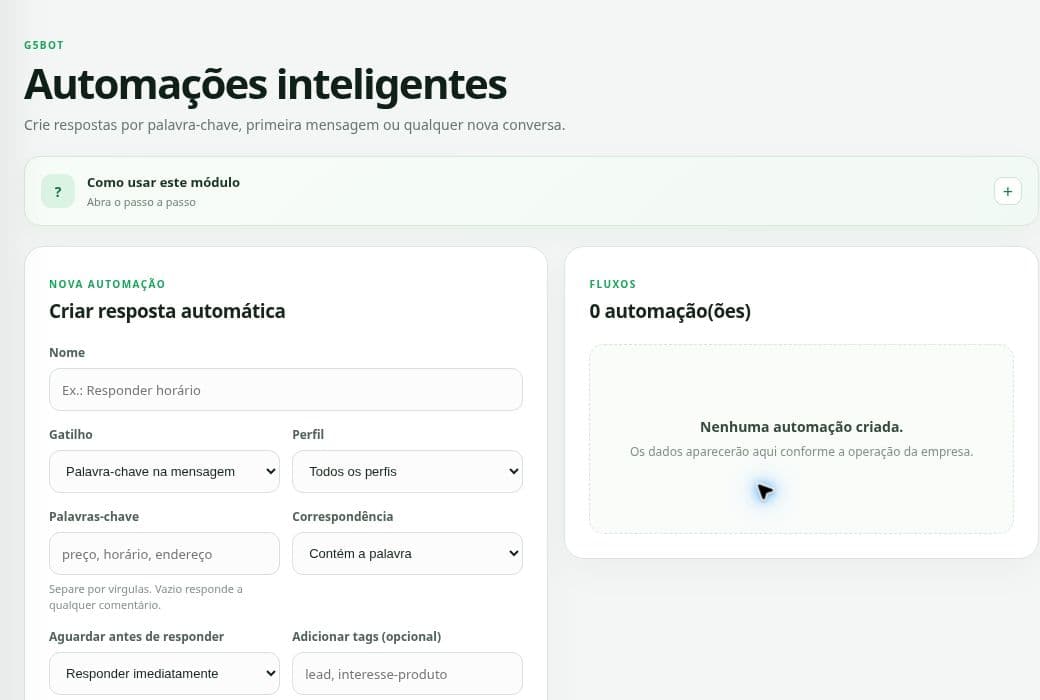Click the question mark help icon
Screen dimensions: 1040x700
(58, 192)
